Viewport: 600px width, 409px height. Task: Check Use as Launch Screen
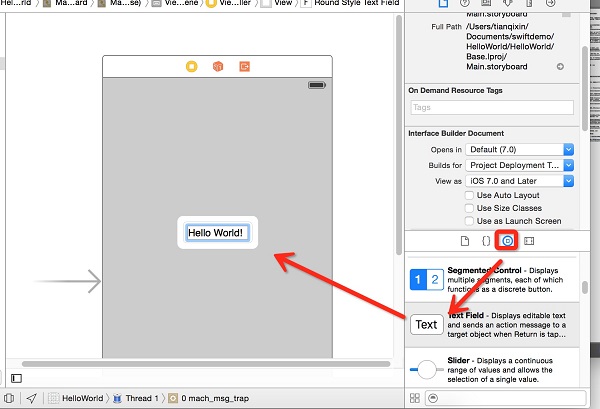tap(470, 221)
